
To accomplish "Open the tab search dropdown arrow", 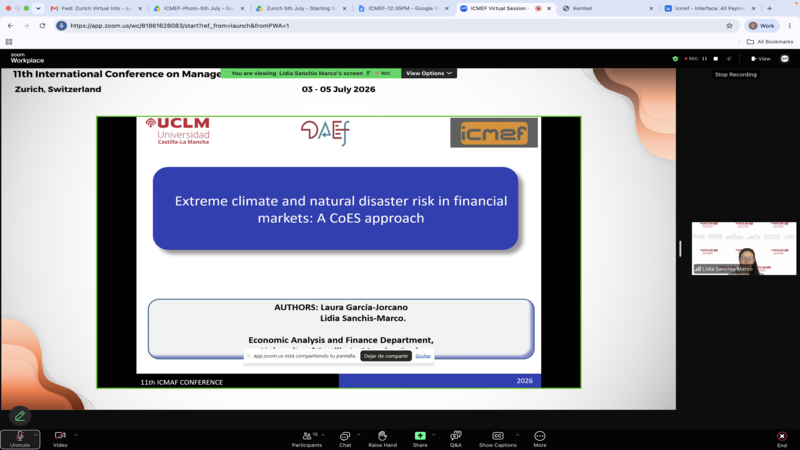I will pos(38,9).
